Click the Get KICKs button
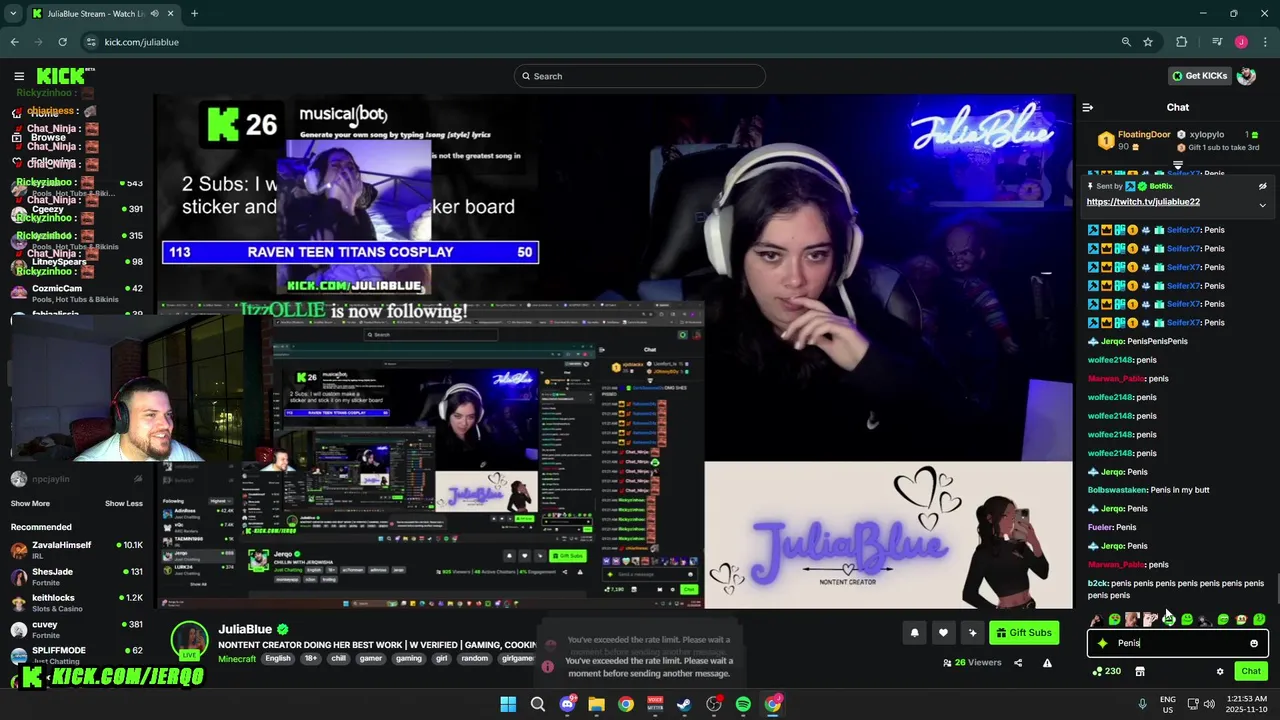The image size is (1280, 720). [x=1199, y=76]
